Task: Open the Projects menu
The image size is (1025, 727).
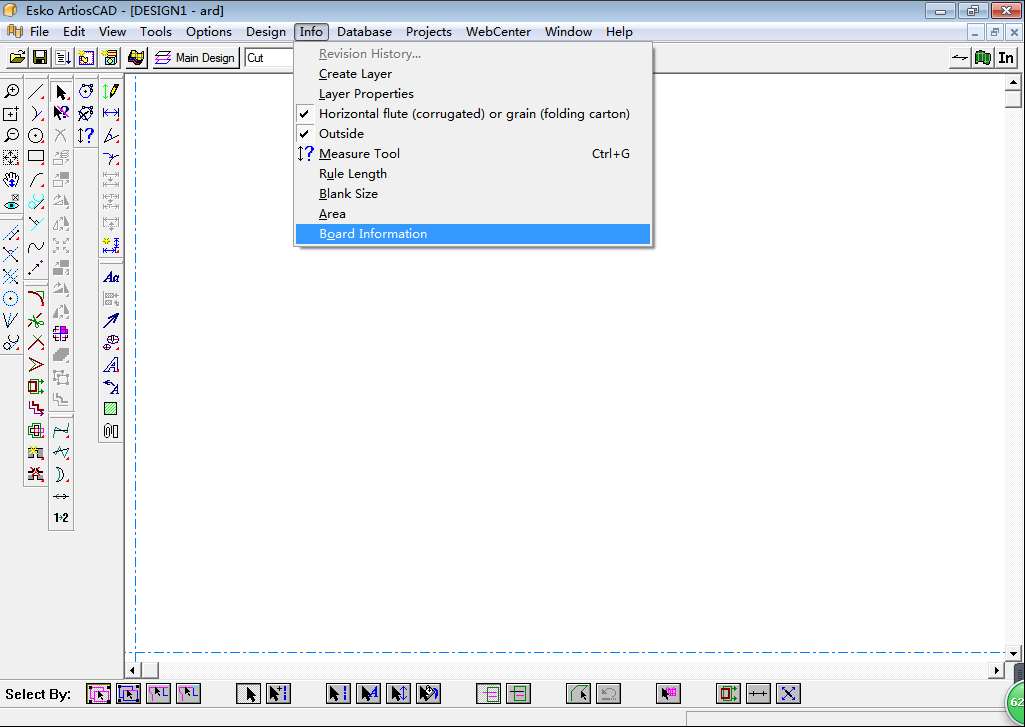Action: (429, 31)
